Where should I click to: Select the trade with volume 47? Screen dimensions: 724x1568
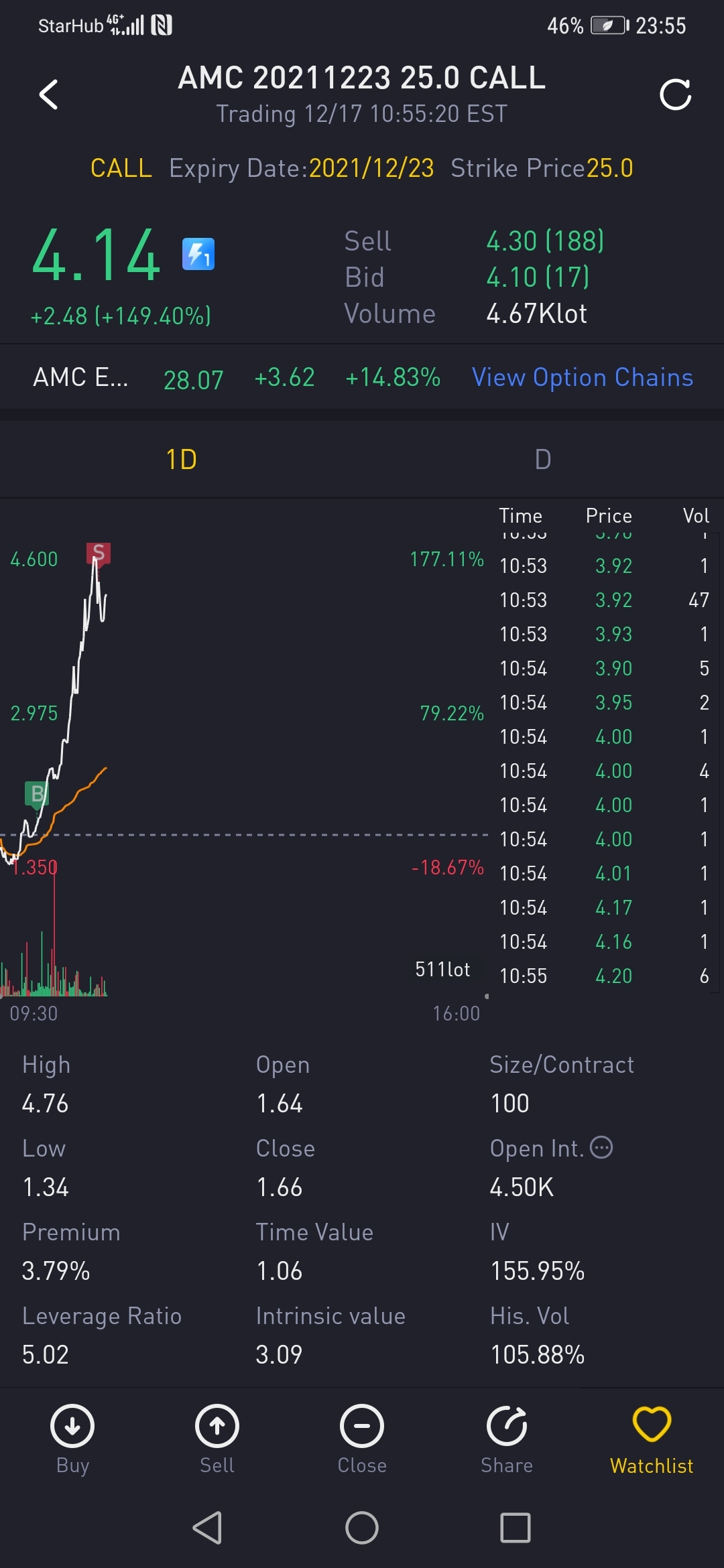point(604,600)
